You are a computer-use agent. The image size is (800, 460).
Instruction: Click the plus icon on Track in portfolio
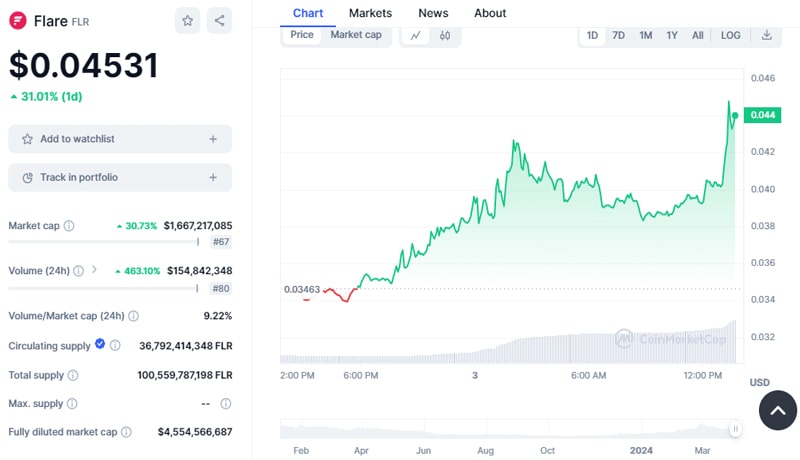click(213, 177)
